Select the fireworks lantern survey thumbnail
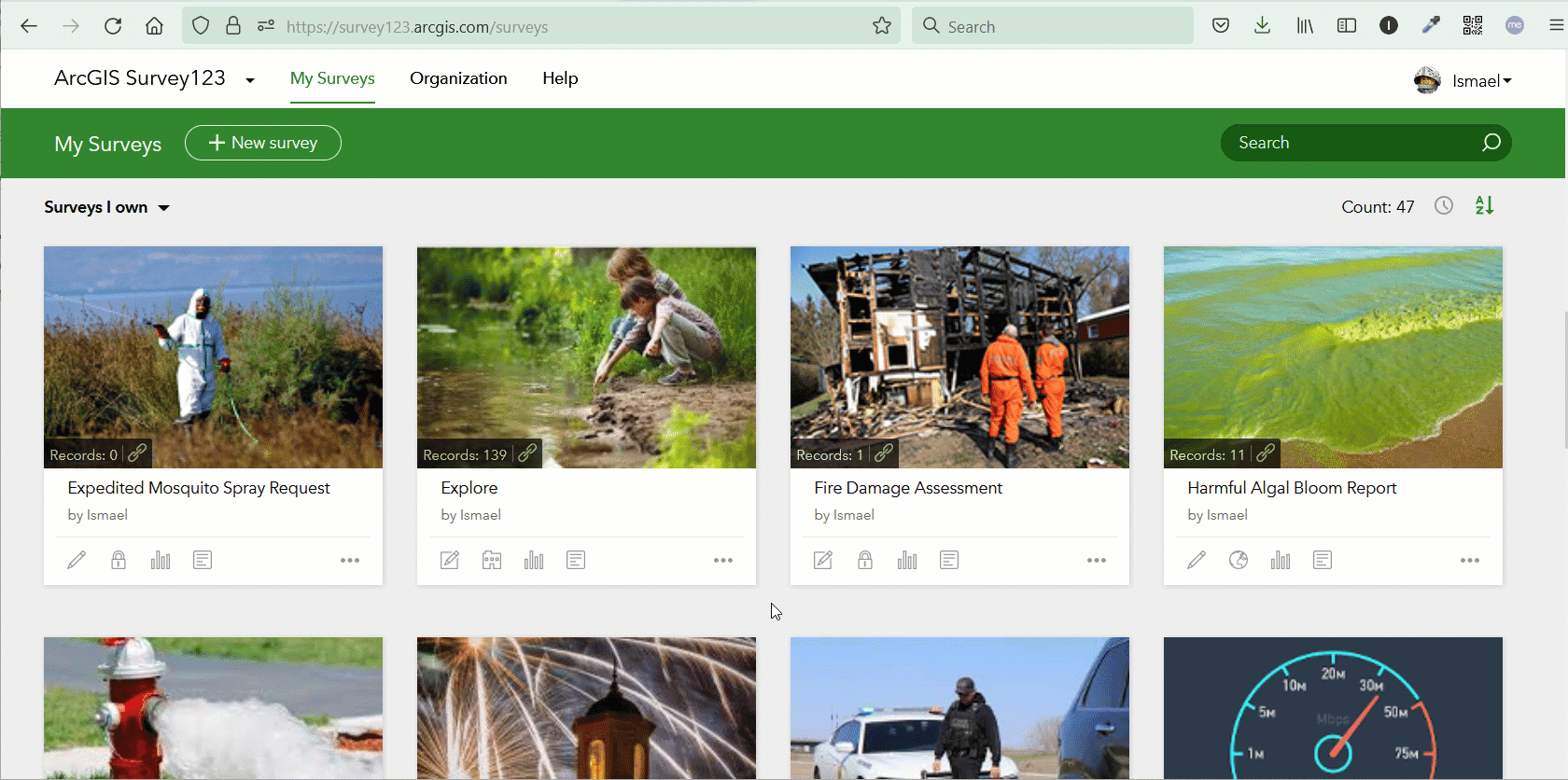Image resolution: width=1568 pixels, height=780 pixels. [586, 708]
